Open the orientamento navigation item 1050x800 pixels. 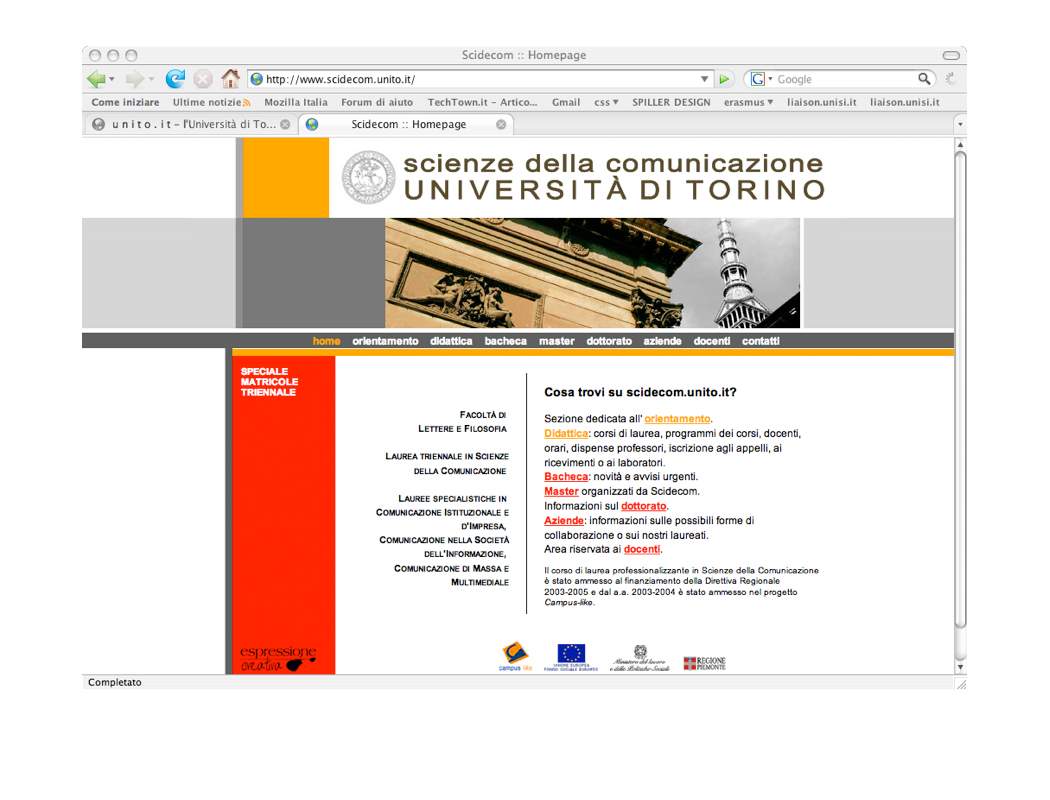click(x=385, y=341)
